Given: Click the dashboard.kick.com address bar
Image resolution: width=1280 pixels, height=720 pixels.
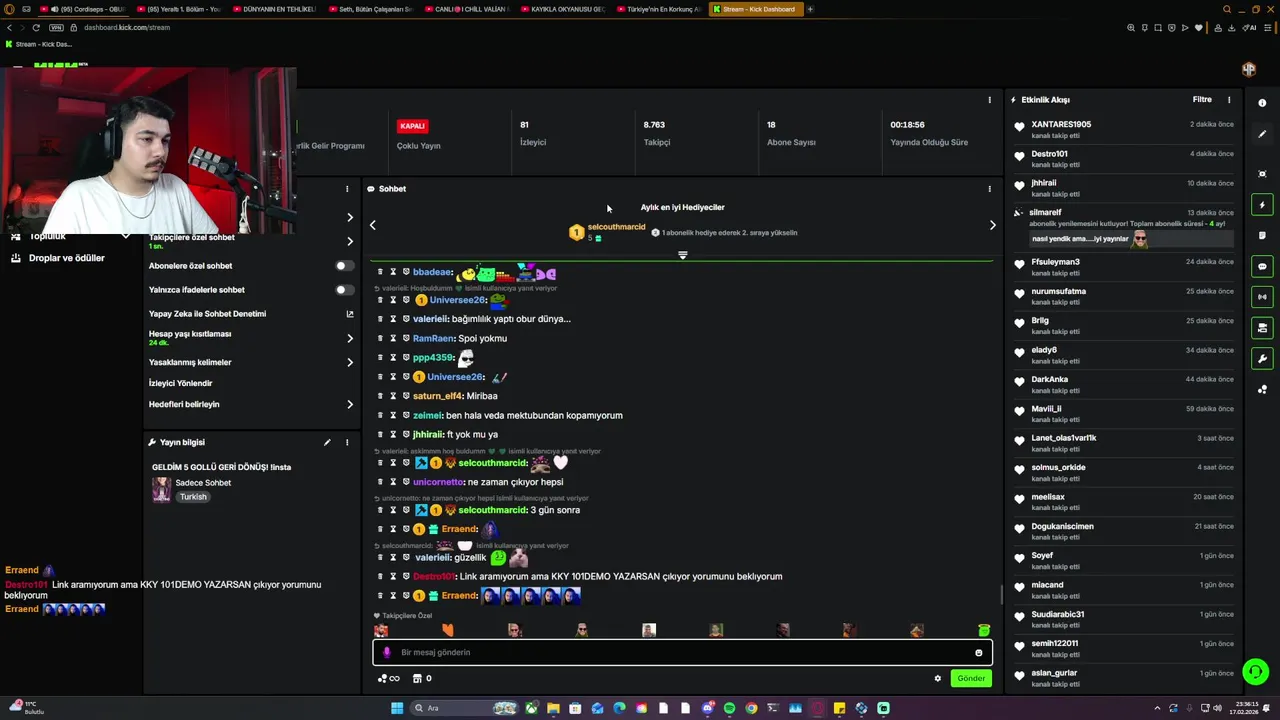Looking at the screenshot, I should pos(126,27).
